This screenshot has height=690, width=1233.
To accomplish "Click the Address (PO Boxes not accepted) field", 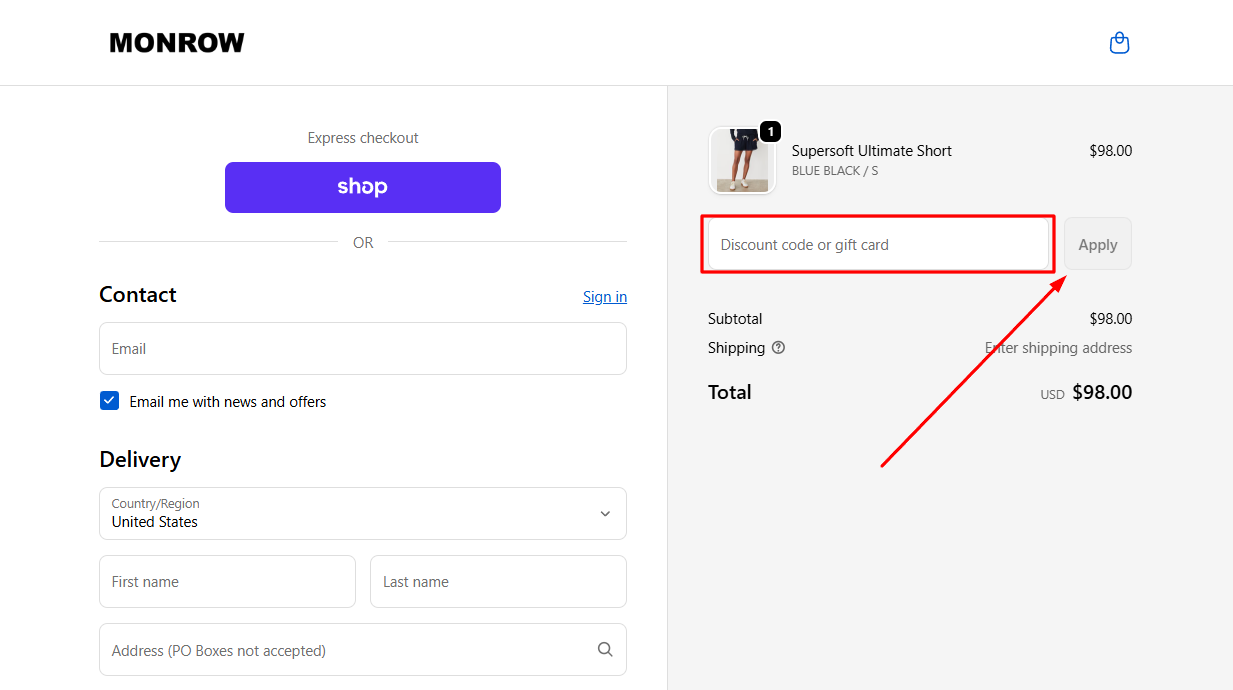I will click(x=363, y=650).
